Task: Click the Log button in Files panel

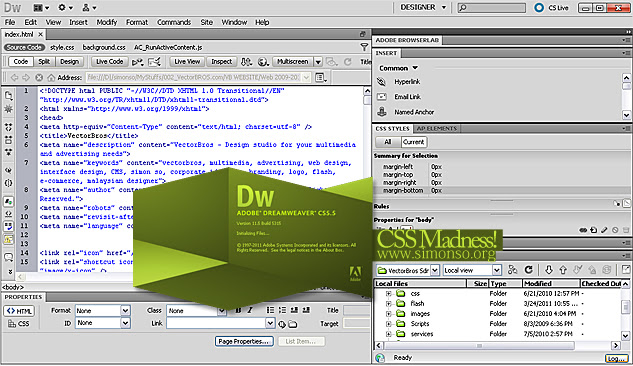Action: 616,358
